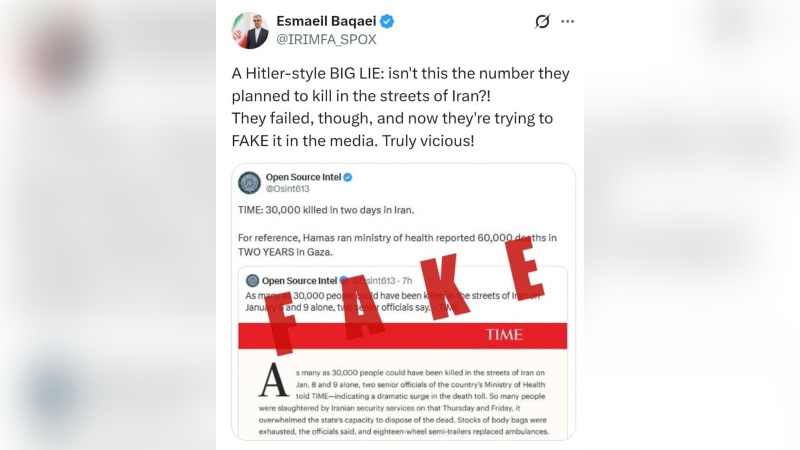The width and height of the screenshot is (800, 450).
Task: Click the verified badge beside Open Source Intel
Action: pos(348,177)
